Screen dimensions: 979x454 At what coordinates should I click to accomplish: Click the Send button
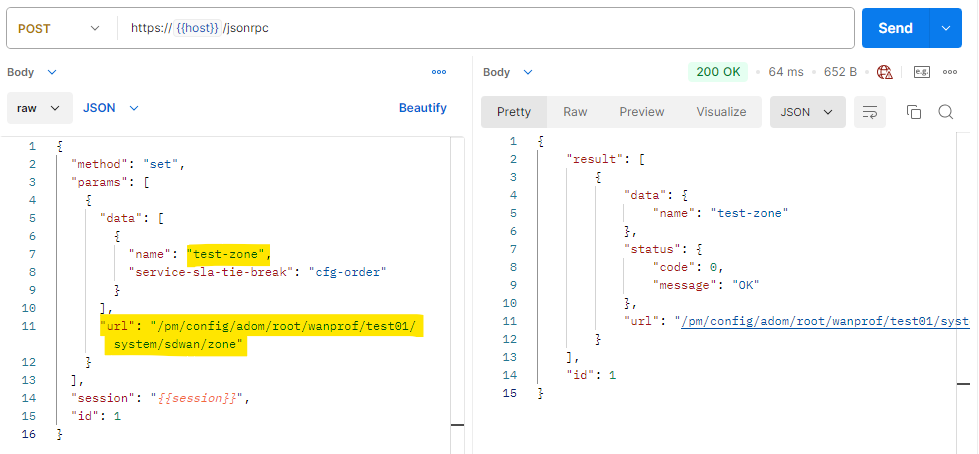pyautogui.click(x=895, y=28)
